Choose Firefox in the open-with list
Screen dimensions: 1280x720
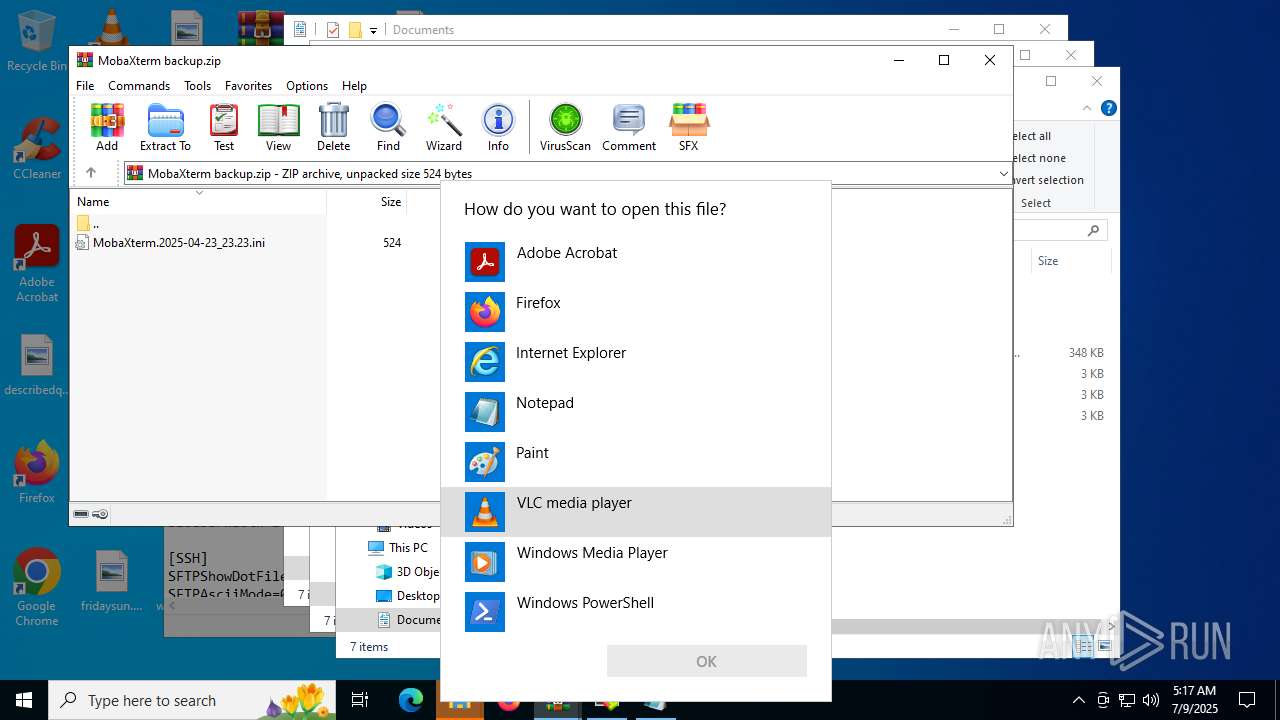click(636, 312)
